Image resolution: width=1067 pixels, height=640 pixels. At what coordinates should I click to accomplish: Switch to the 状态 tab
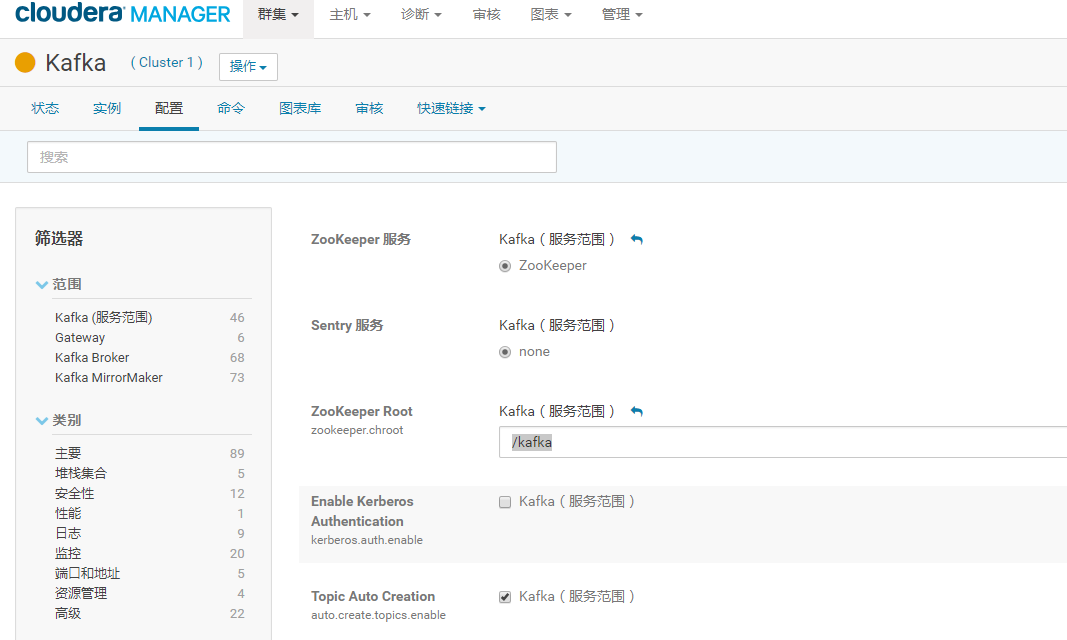(45, 108)
